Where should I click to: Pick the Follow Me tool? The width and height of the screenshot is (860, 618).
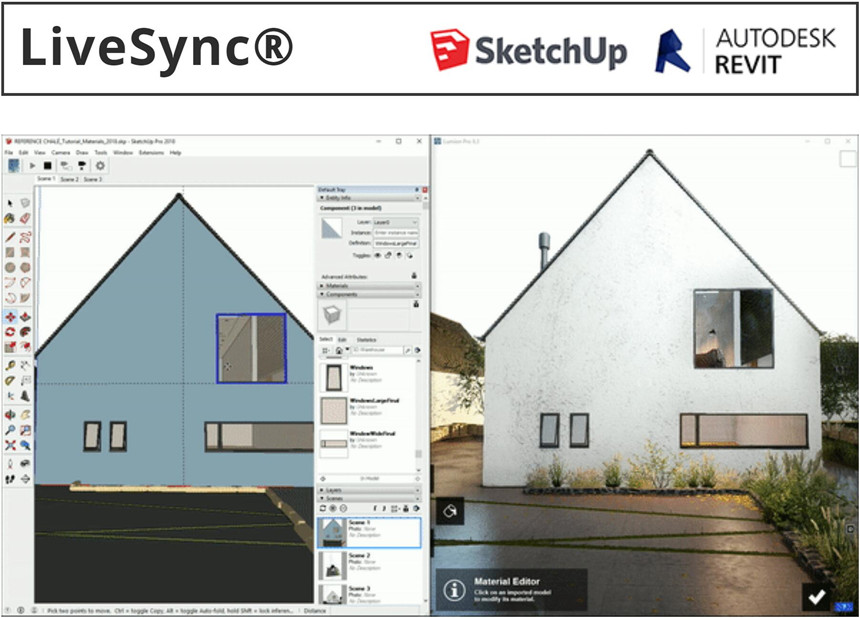[x=25, y=332]
